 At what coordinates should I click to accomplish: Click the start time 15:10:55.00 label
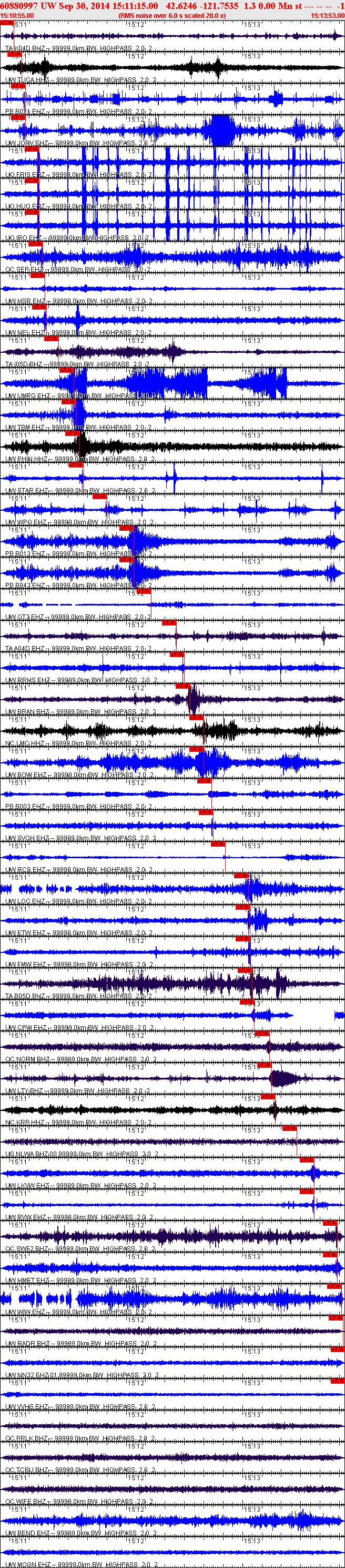coord(17,15)
